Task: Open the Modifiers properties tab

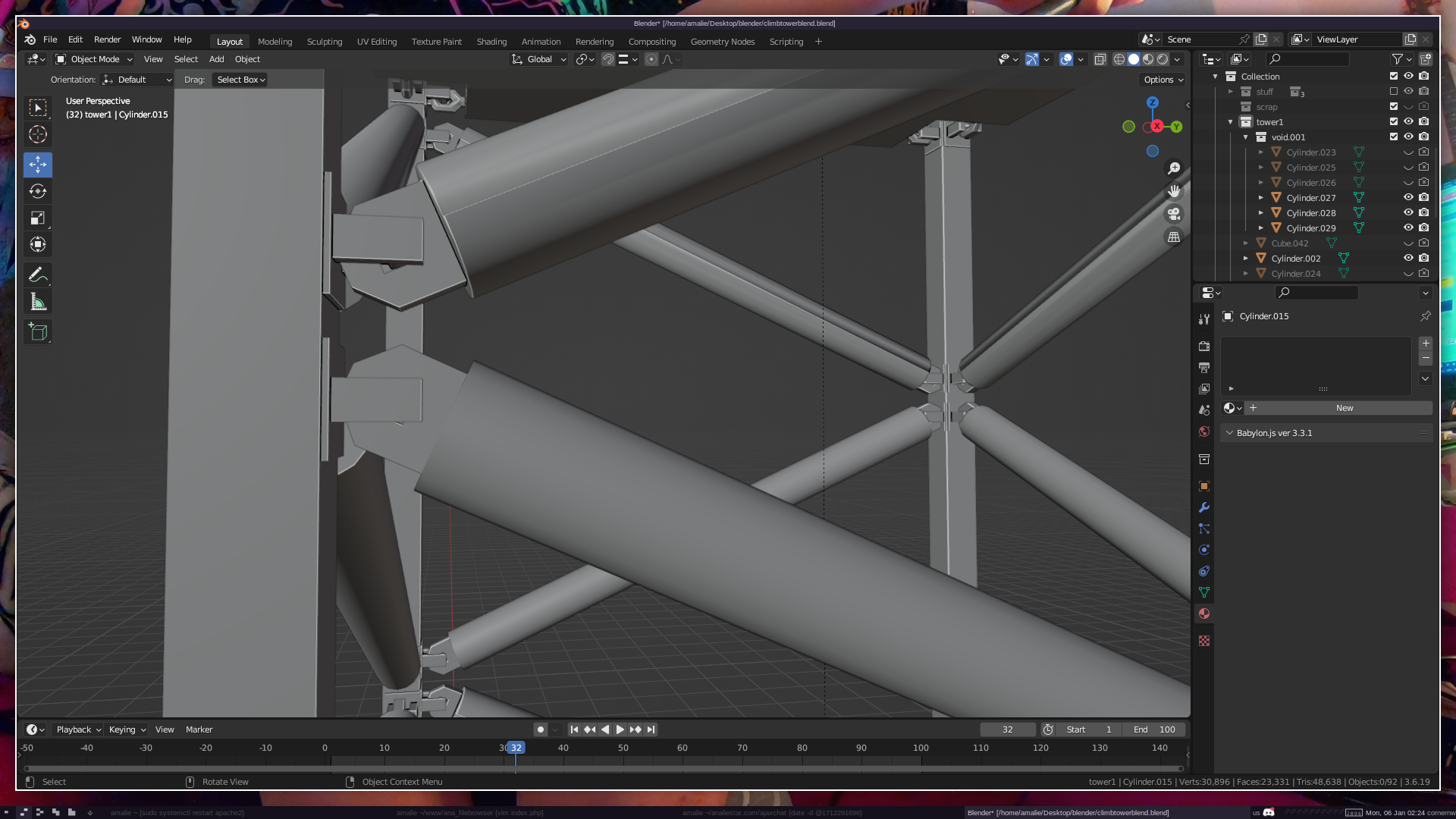Action: point(1204,507)
